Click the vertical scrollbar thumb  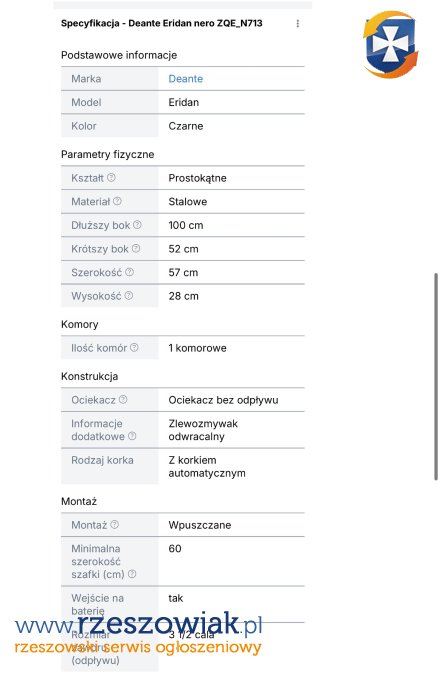click(436, 377)
